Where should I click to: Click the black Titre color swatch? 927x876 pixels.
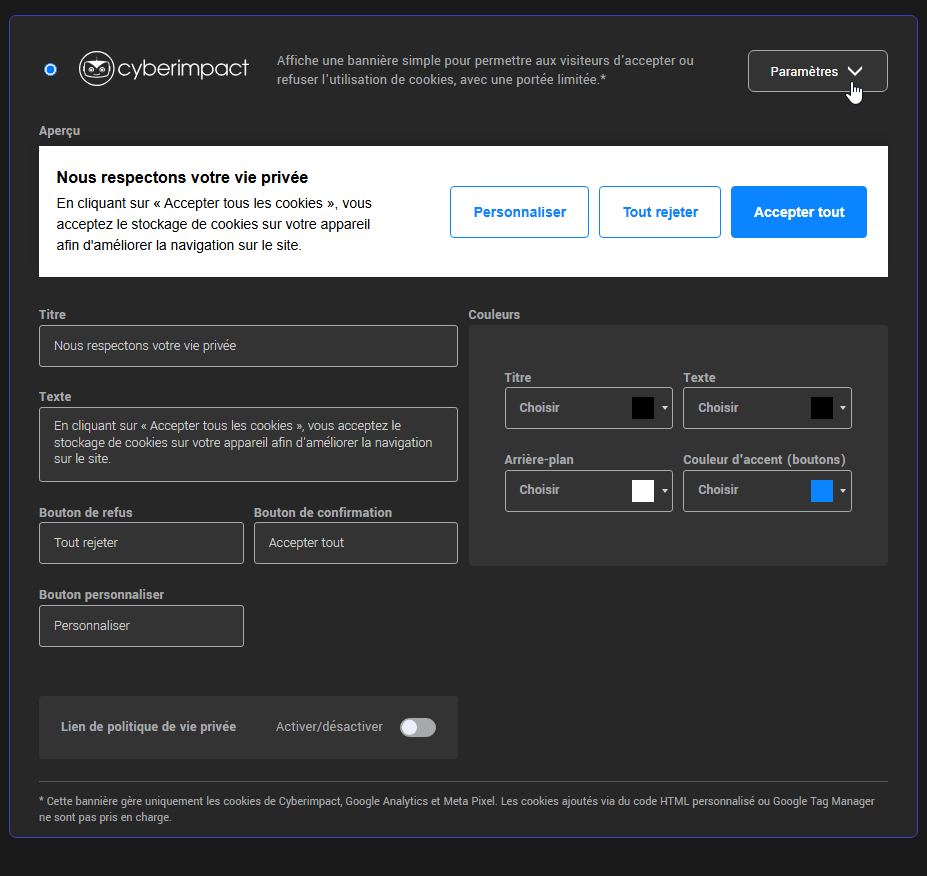tap(643, 408)
